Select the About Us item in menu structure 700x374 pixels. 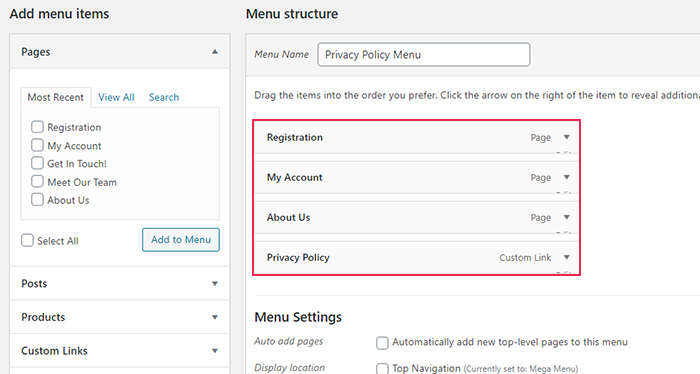tap(416, 217)
